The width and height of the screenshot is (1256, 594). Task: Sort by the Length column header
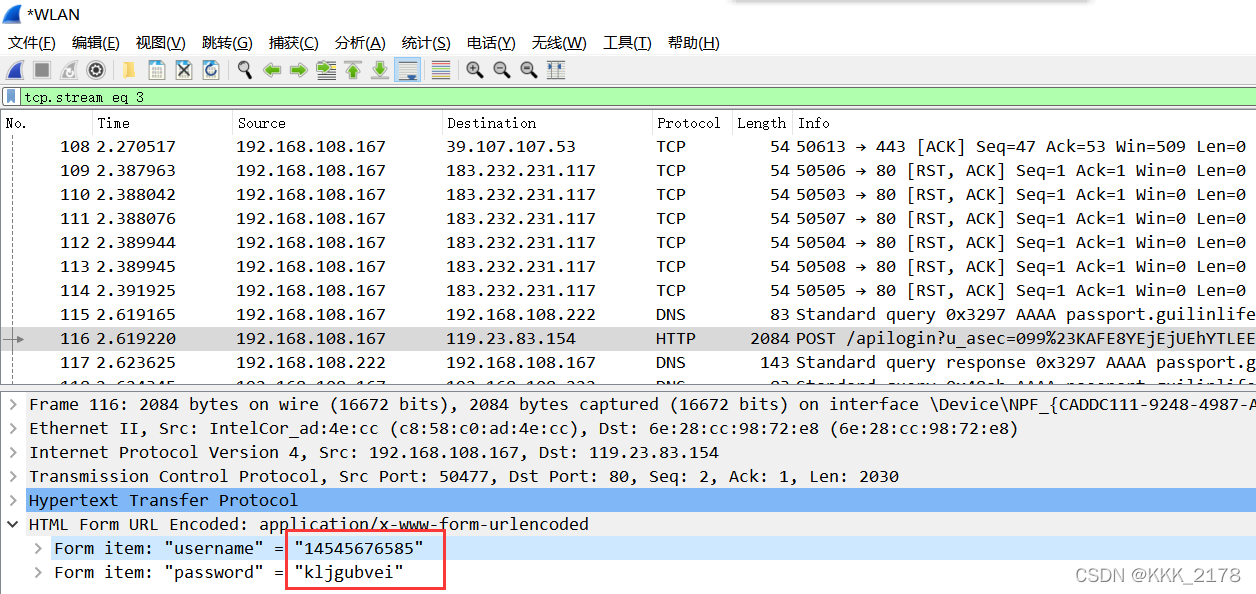coord(762,123)
